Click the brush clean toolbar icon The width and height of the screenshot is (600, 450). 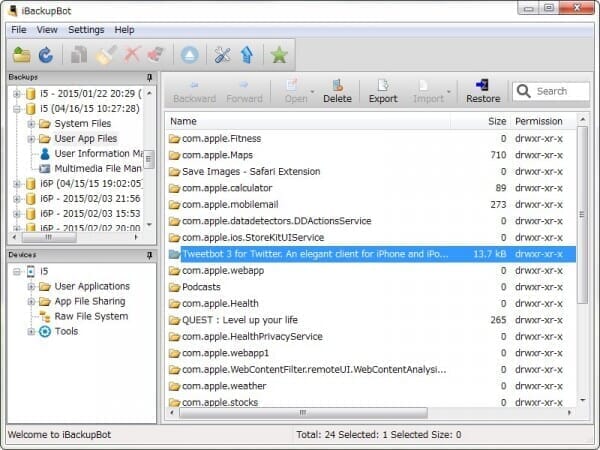click(x=106, y=55)
